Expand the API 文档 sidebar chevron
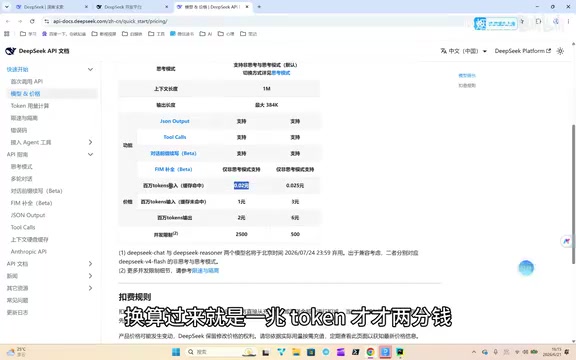 click(90, 264)
